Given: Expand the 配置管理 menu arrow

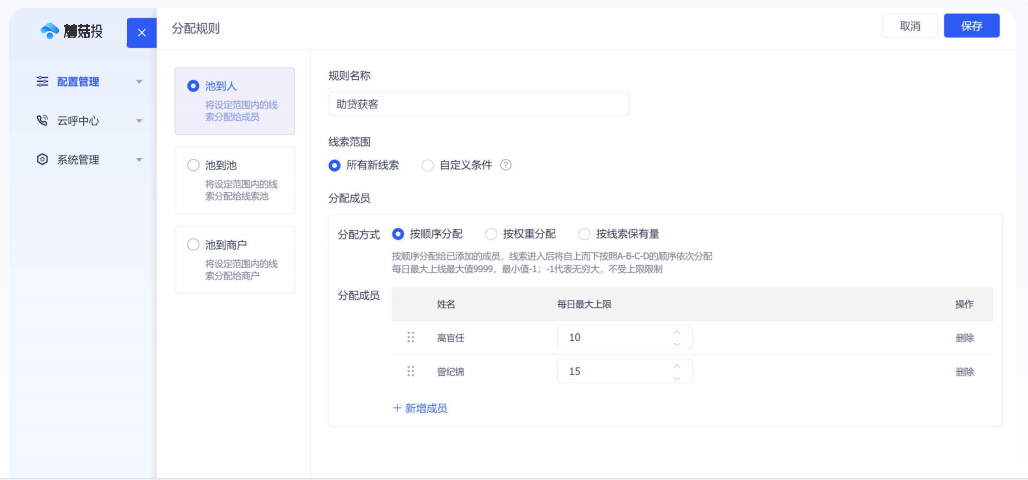Looking at the screenshot, I should point(139,82).
